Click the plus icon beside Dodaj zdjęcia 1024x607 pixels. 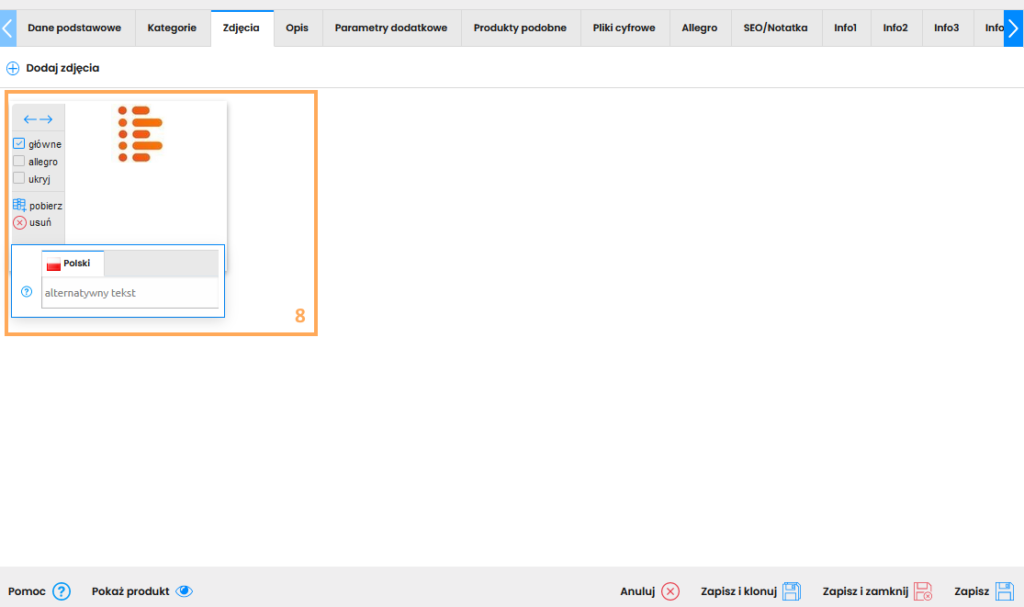(x=13, y=68)
